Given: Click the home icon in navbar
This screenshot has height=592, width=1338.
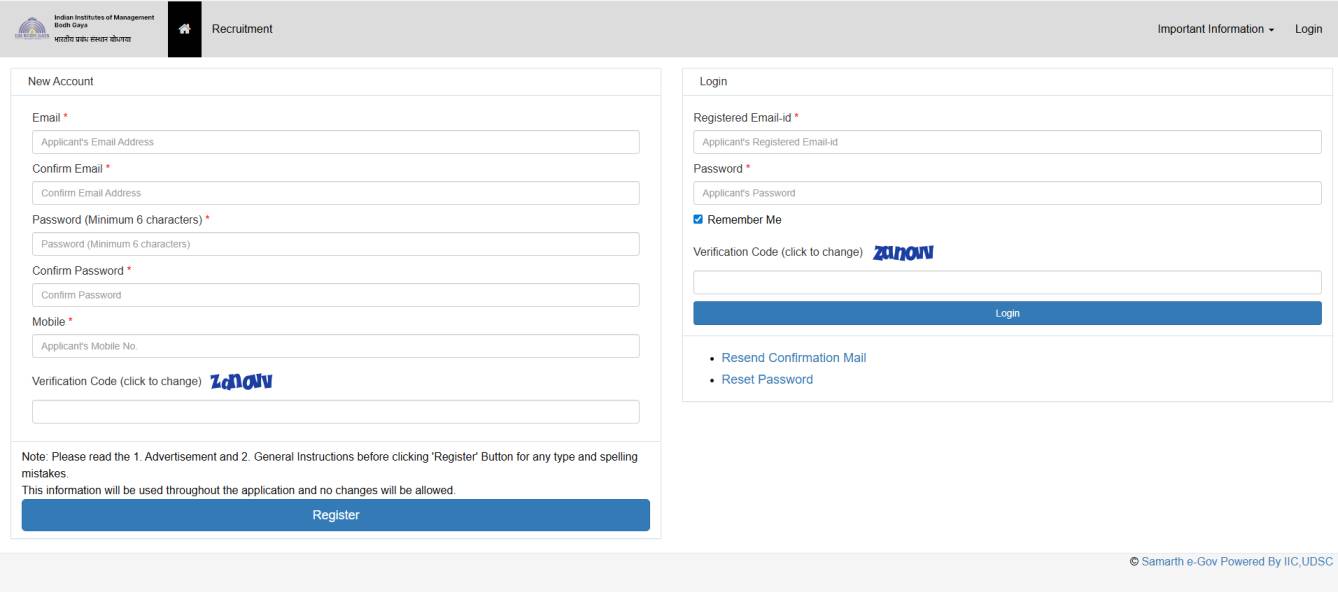Looking at the screenshot, I should tap(184, 29).
